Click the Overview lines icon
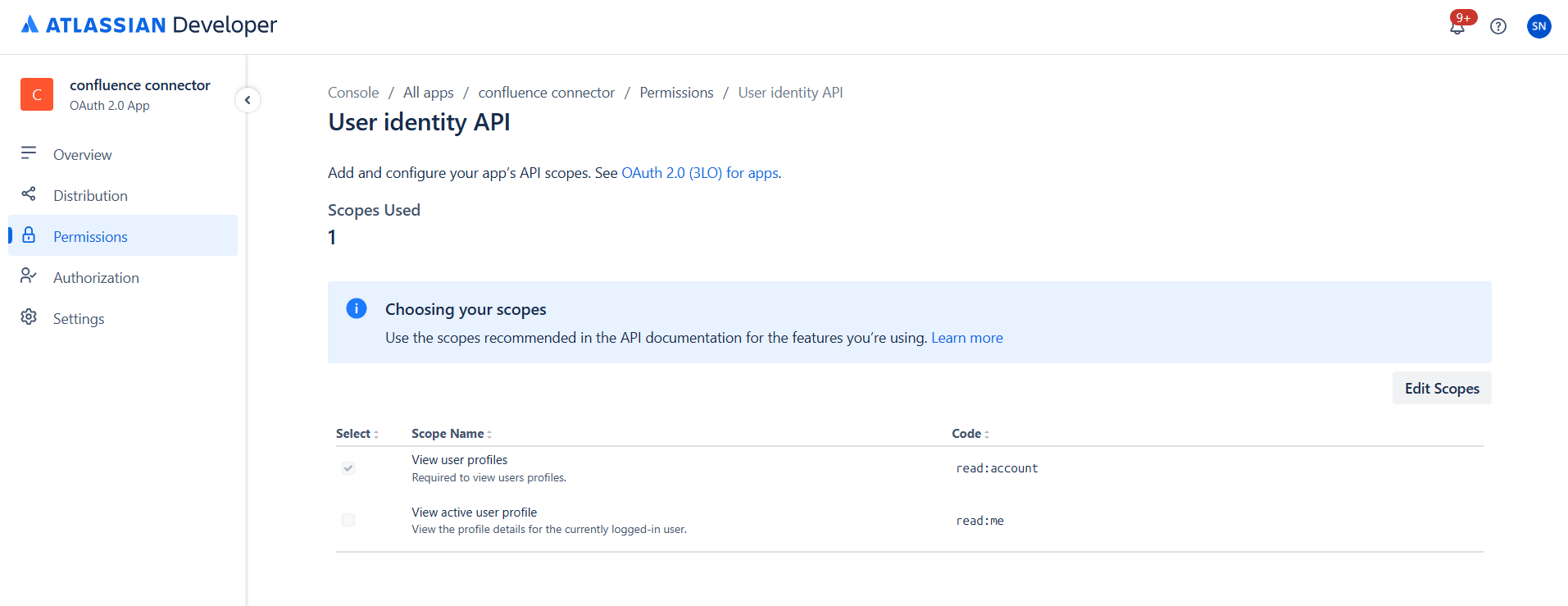Viewport: 1568px width, 606px height. [x=29, y=153]
